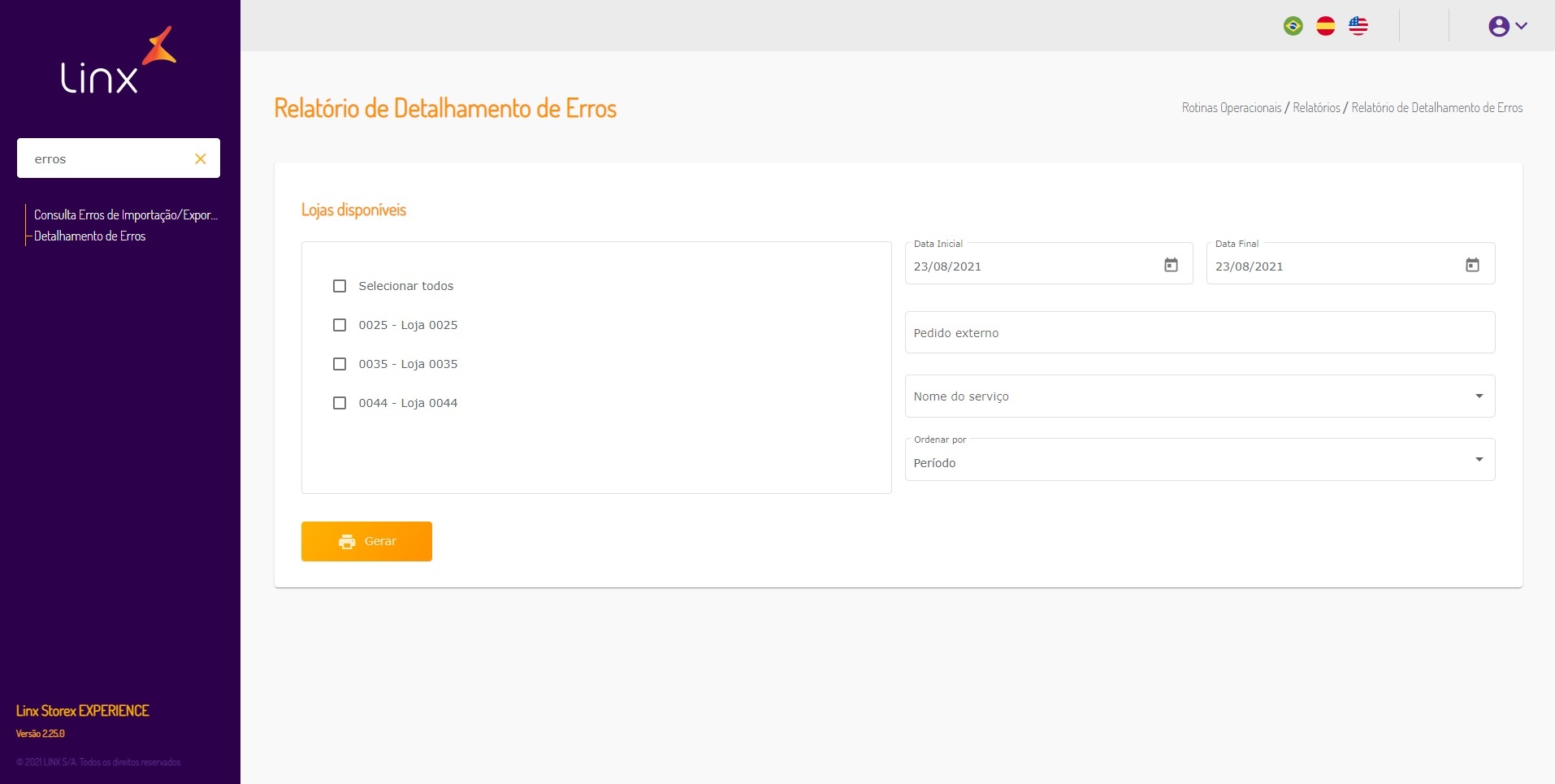Open 'Consulta Erros de Importação/Expor...' menu item

point(126,214)
